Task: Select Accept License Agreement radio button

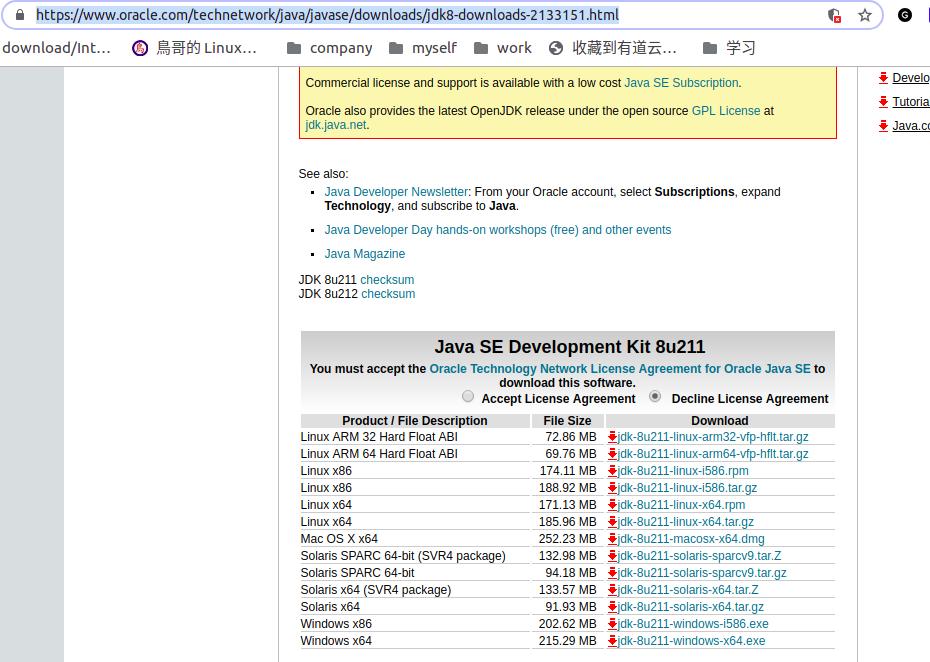Action: point(468,396)
